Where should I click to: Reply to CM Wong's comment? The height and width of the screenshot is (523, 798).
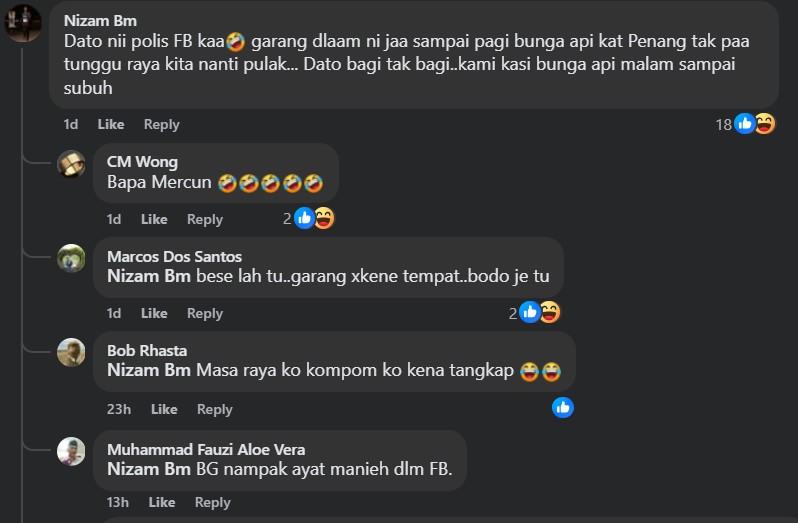pos(205,219)
